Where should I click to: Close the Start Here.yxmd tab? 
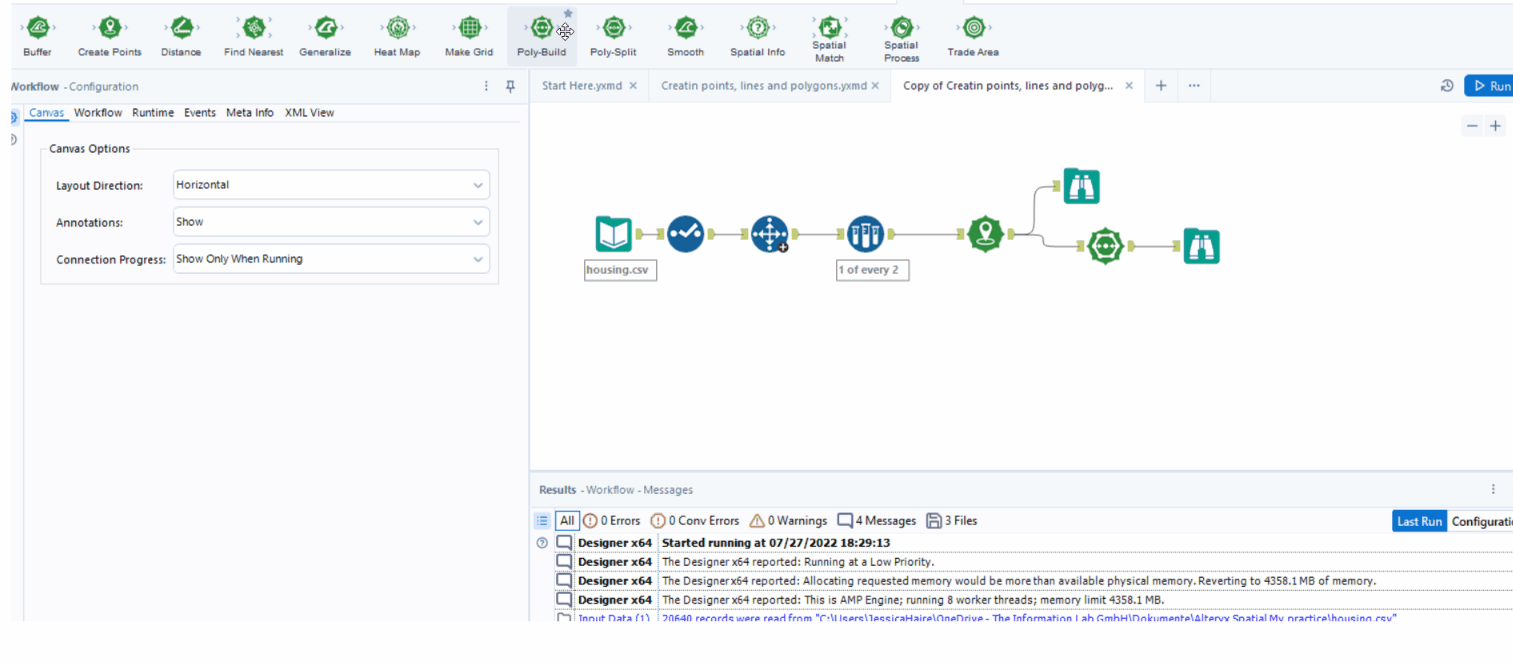633,86
